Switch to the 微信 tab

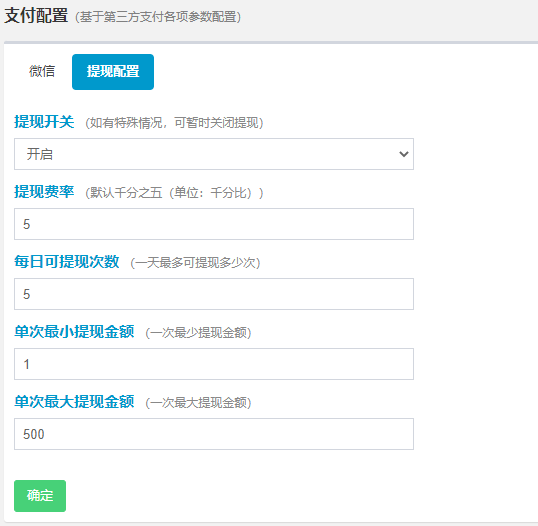coord(42,71)
